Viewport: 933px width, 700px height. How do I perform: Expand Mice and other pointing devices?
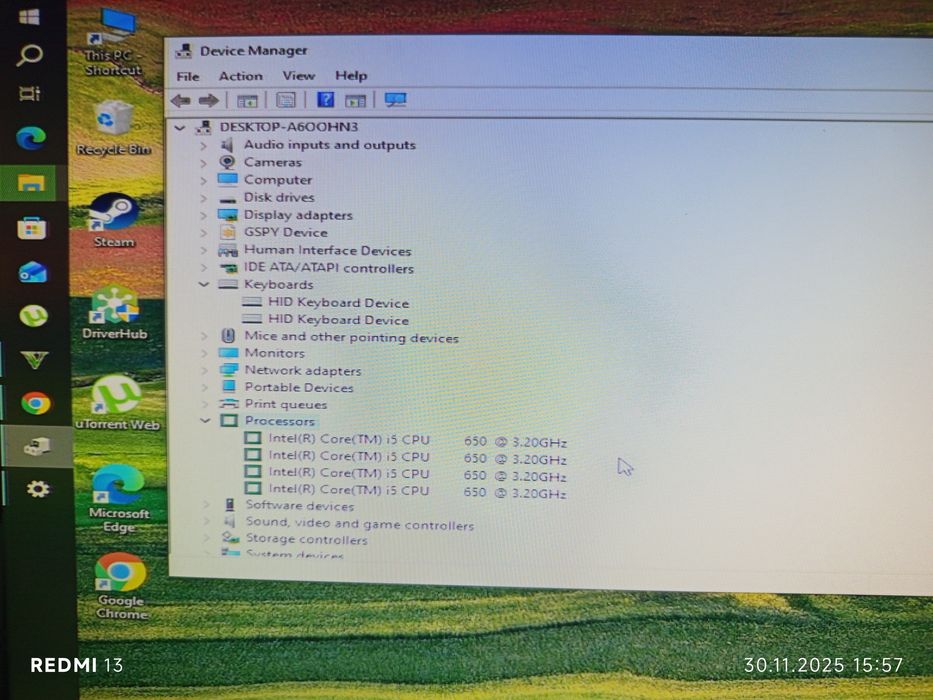click(205, 336)
